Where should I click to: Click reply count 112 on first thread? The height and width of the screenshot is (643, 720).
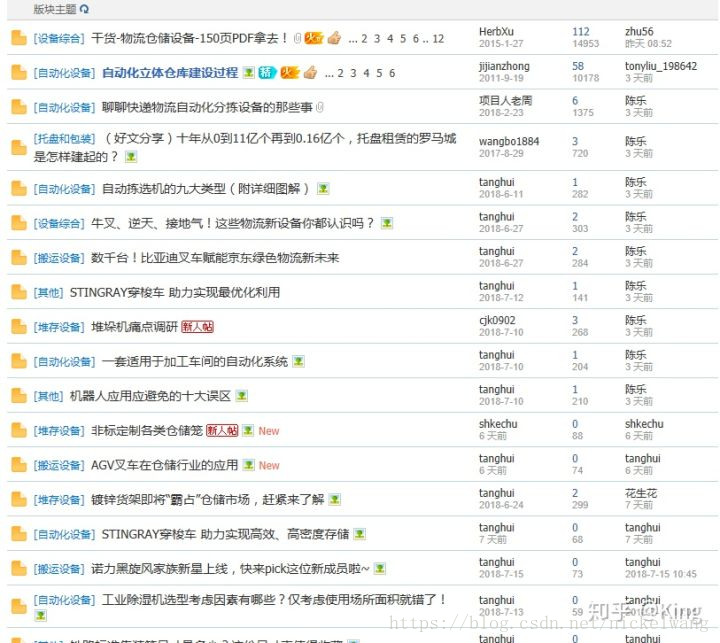[581, 32]
